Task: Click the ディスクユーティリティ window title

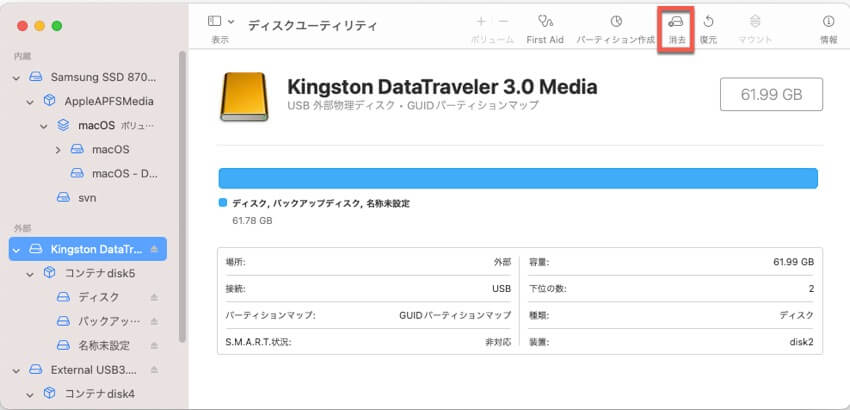Action: pos(312,26)
